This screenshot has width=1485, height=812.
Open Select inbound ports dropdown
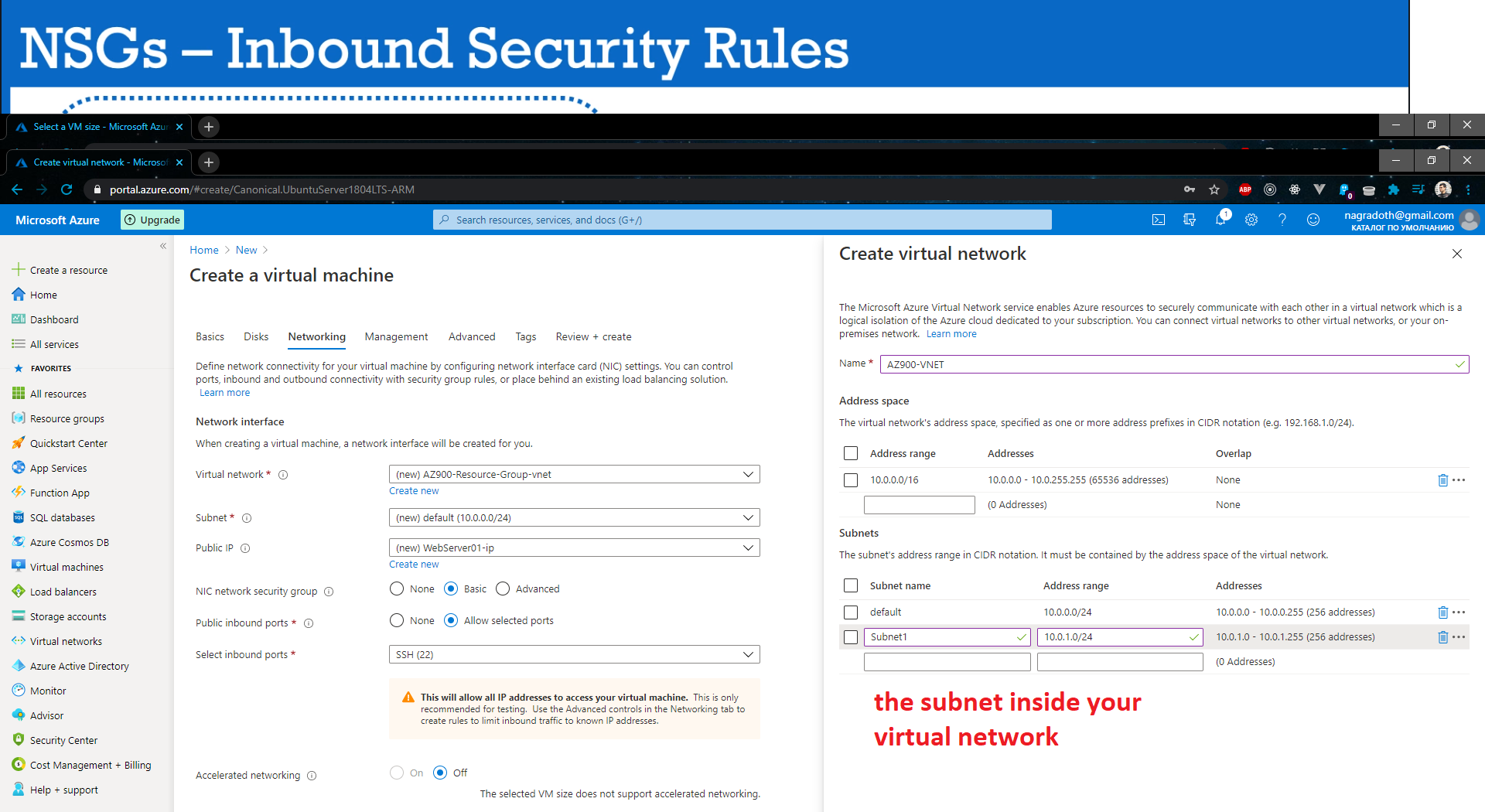point(574,654)
